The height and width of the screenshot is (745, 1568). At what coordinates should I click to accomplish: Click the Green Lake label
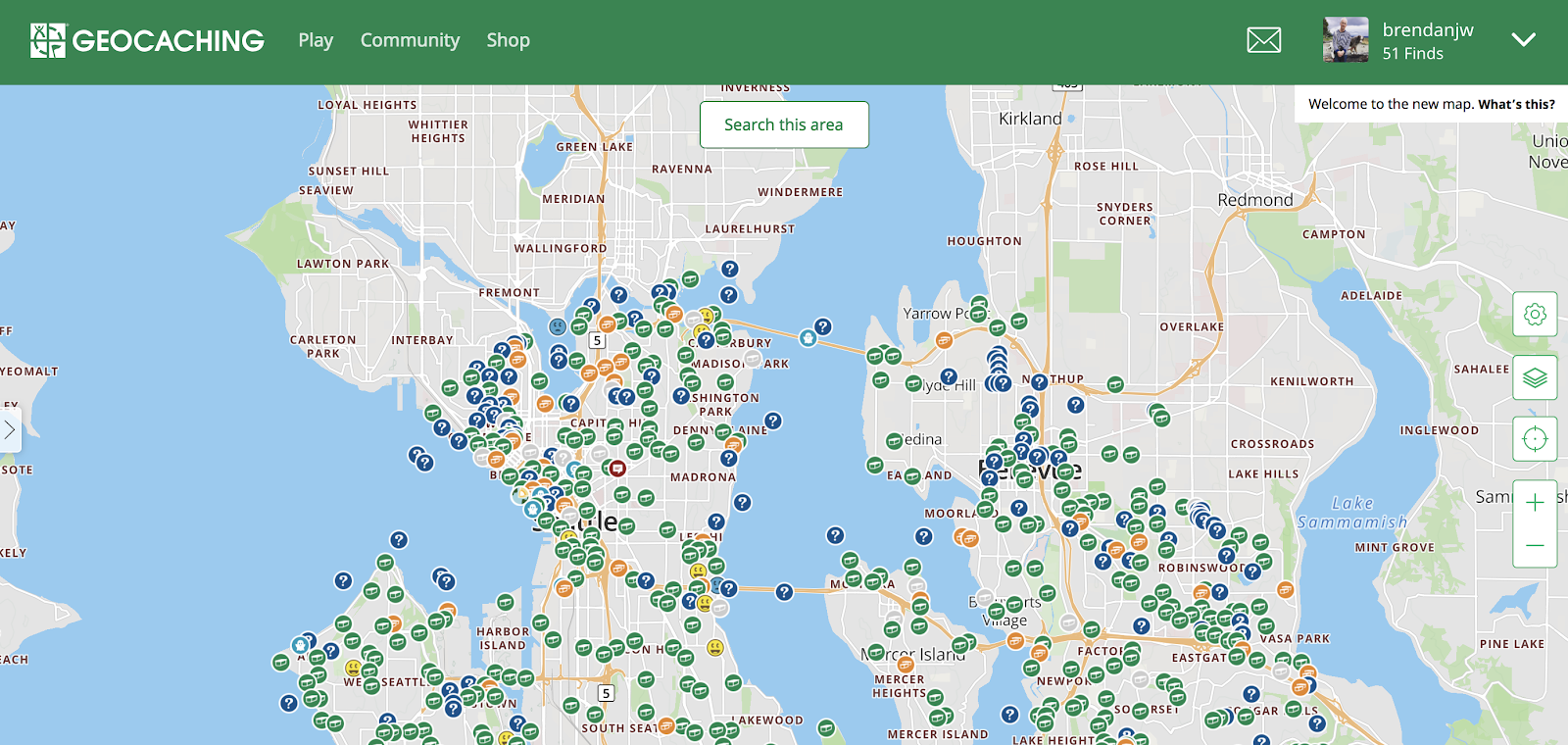coord(595,147)
